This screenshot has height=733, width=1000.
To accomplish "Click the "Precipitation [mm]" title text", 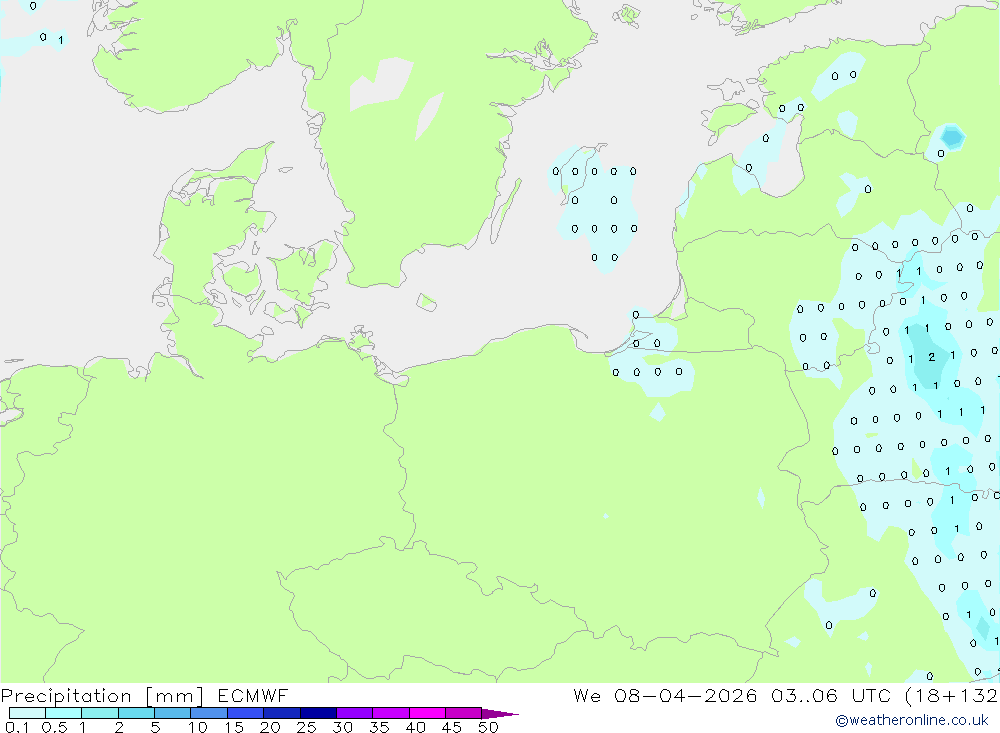I will click(102, 696).
